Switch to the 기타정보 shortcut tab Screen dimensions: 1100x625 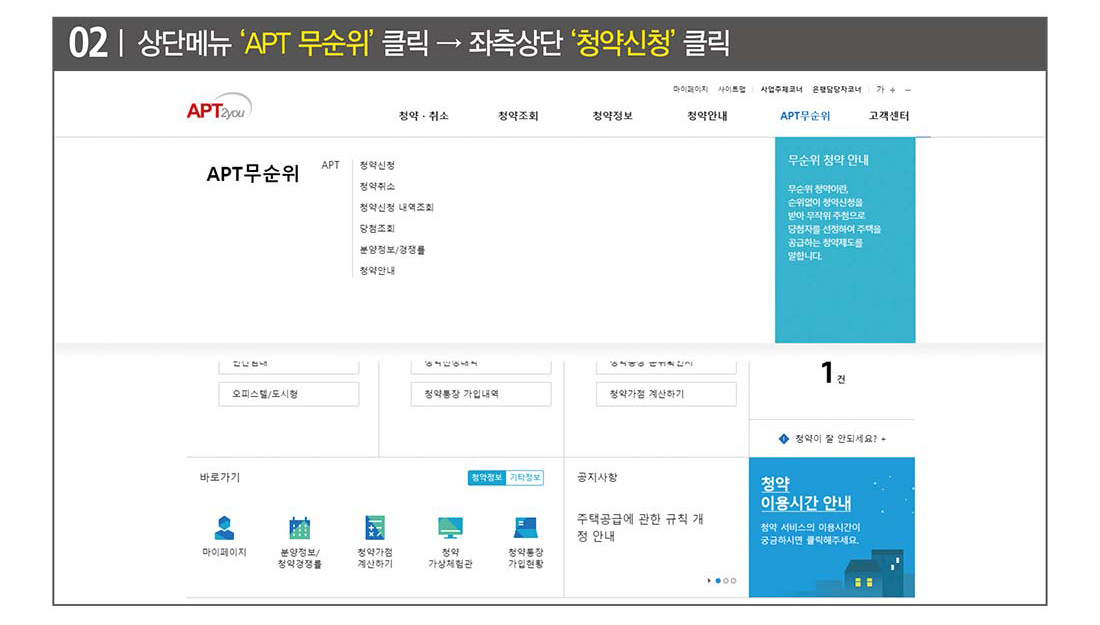click(x=525, y=478)
